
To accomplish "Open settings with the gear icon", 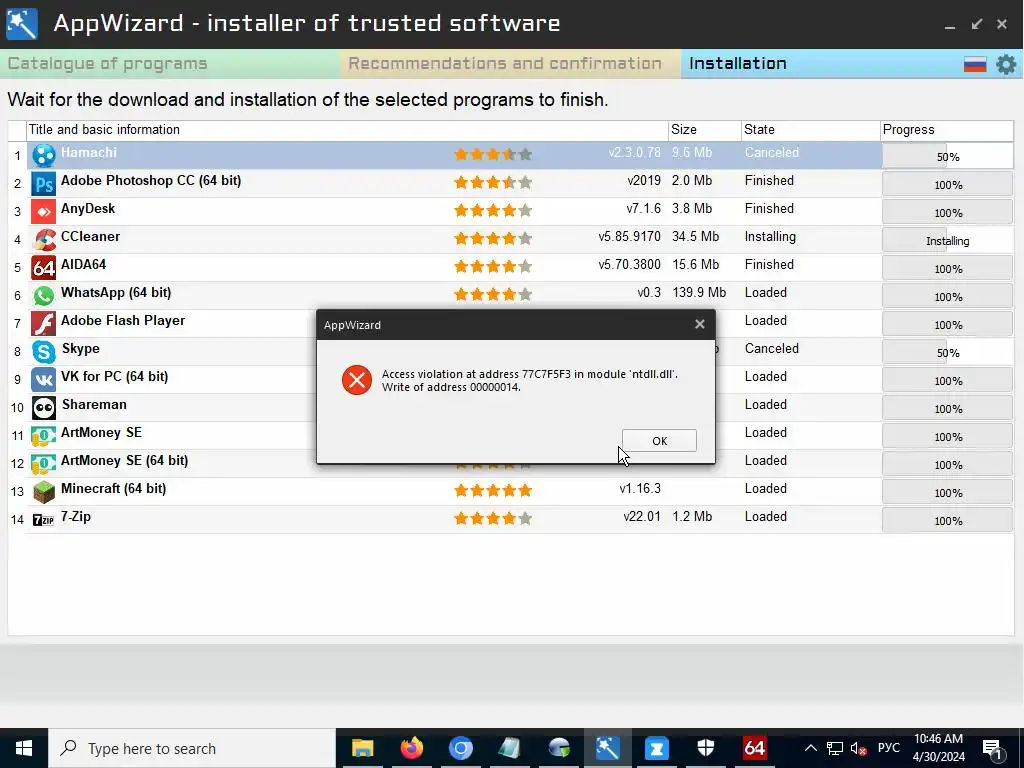I will pyautogui.click(x=1006, y=64).
